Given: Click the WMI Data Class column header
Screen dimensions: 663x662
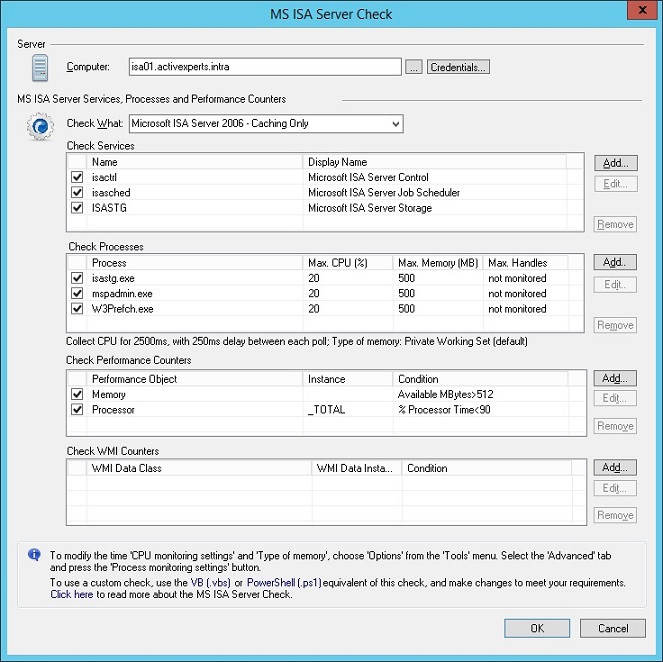Looking at the screenshot, I should tap(199, 468).
